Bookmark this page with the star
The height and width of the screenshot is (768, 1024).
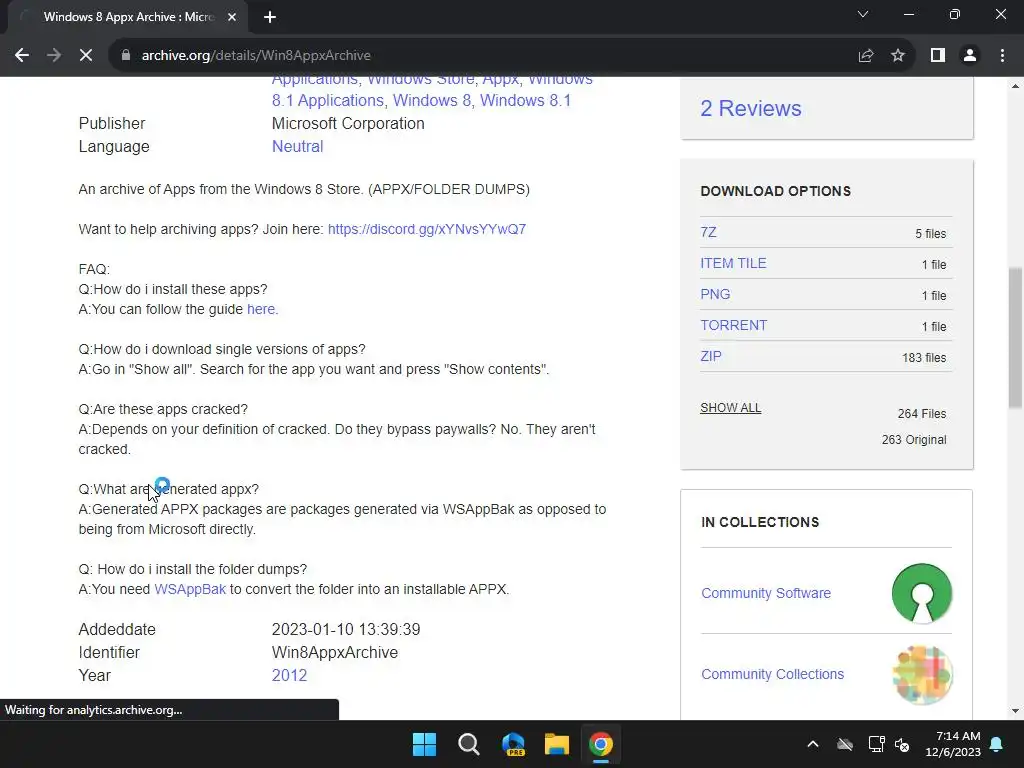(x=898, y=56)
